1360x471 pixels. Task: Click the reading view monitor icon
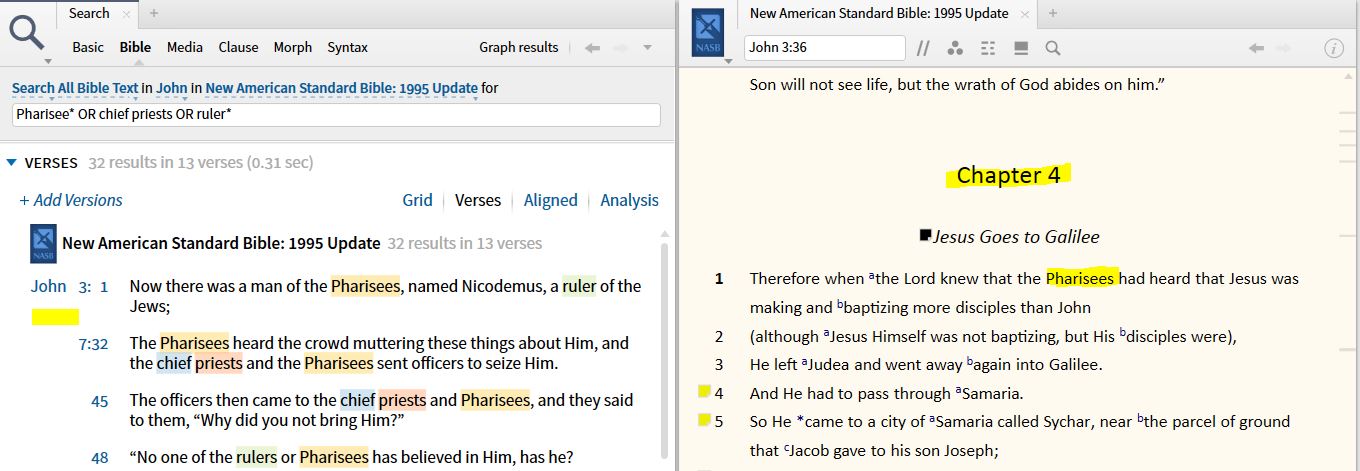pyautogui.click(x=1021, y=48)
